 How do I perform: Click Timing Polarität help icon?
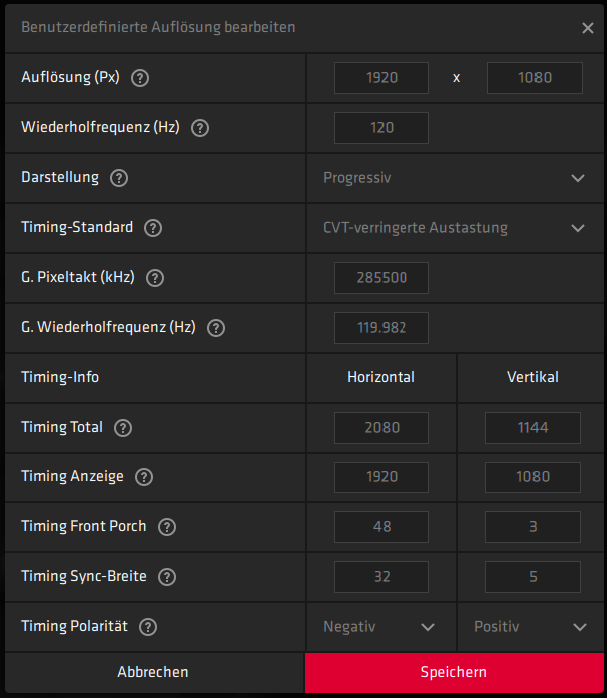pyautogui.click(x=148, y=627)
